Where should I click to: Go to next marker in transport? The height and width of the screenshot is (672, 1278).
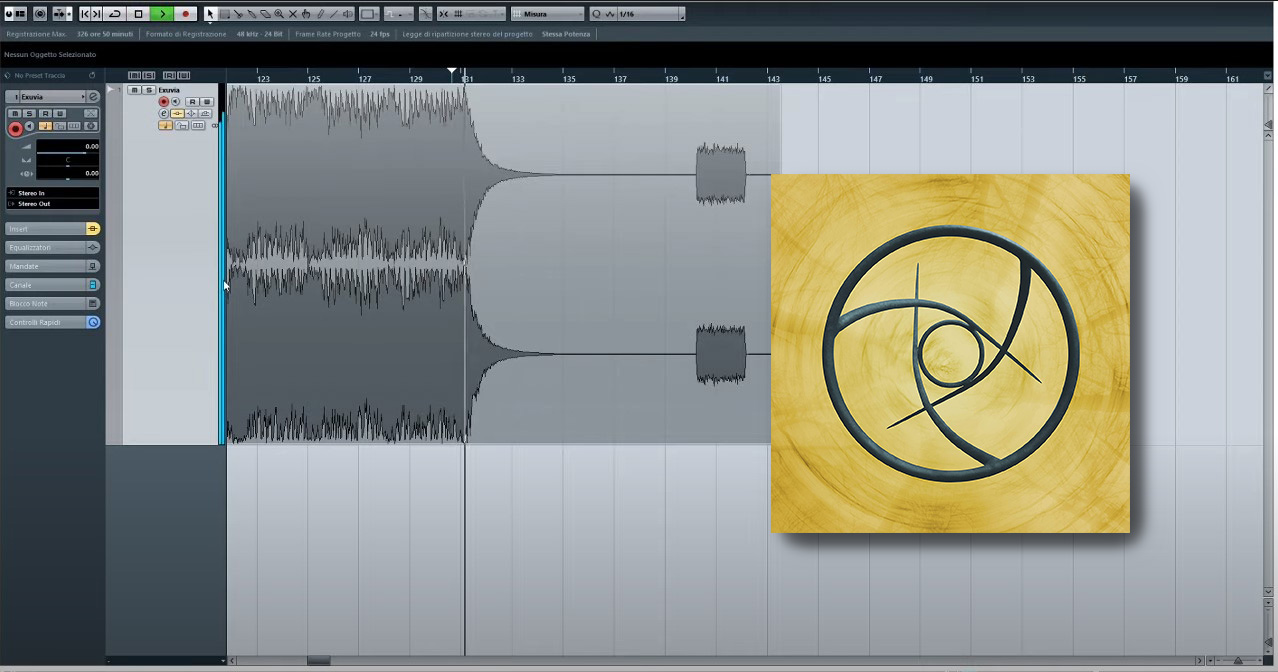(96, 14)
